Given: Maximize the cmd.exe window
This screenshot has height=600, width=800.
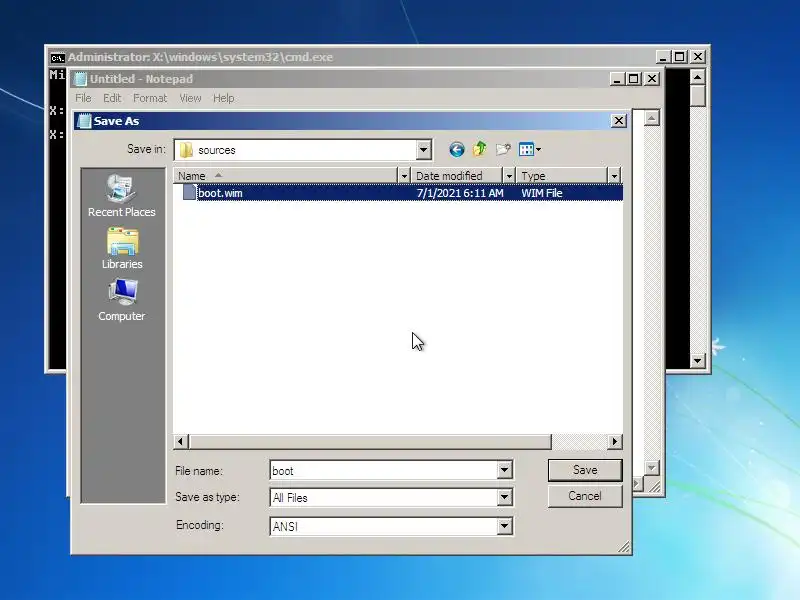Looking at the screenshot, I should [679, 57].
